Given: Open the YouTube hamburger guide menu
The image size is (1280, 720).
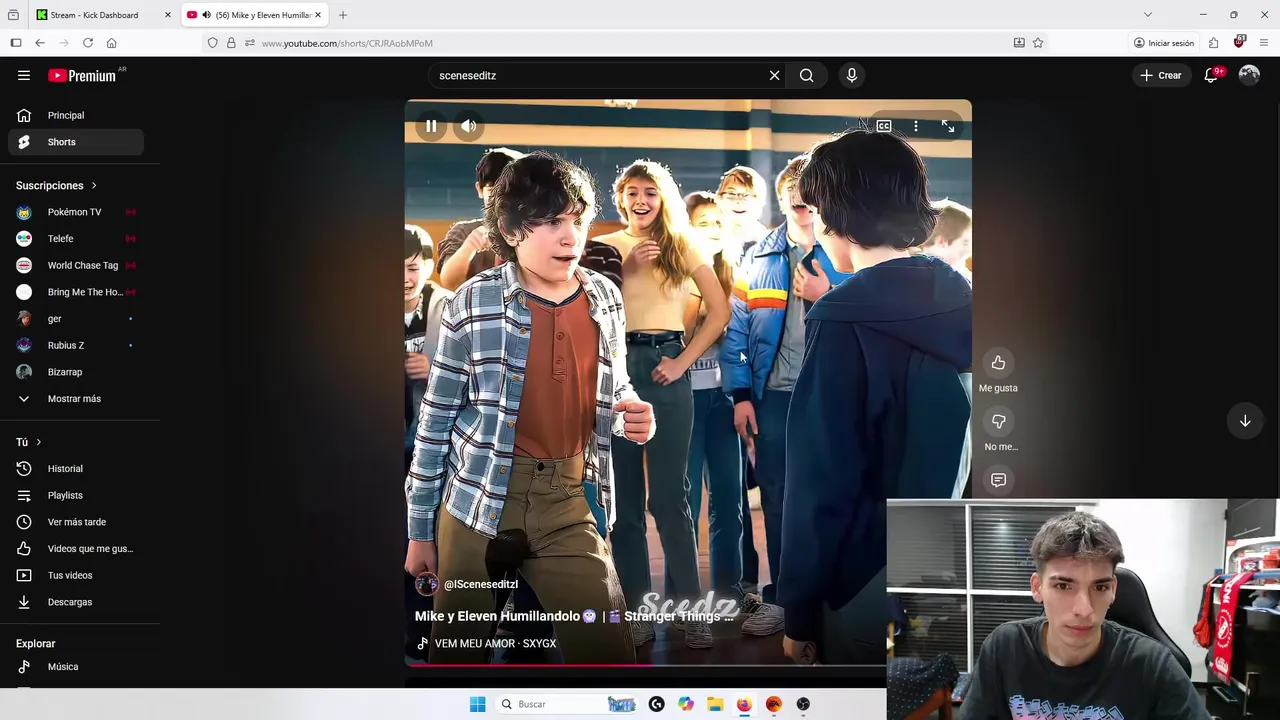Looking at the screenshot, I should pyautogui.click(x=24, y=75).
